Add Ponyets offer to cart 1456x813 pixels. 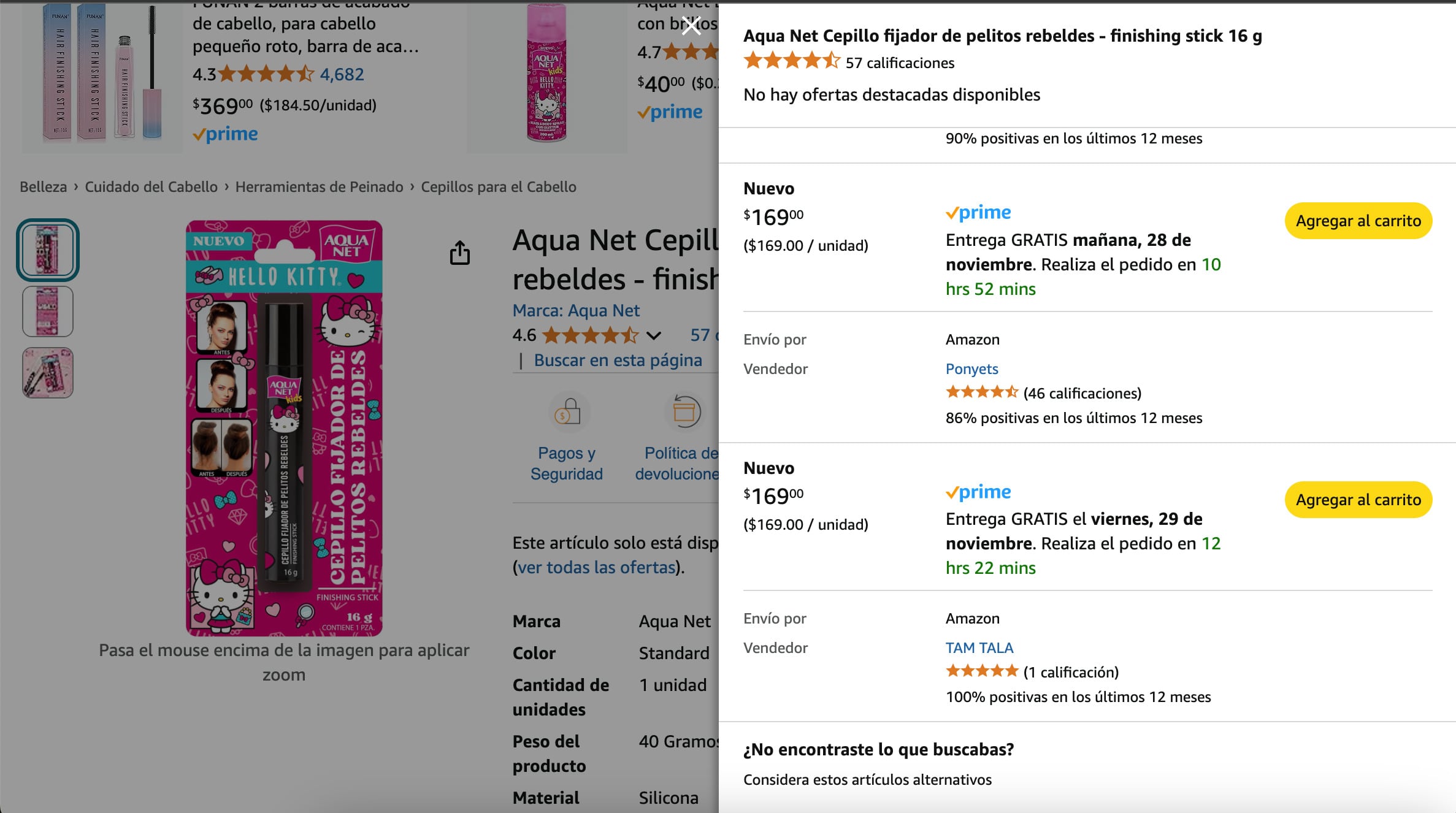1358,221
